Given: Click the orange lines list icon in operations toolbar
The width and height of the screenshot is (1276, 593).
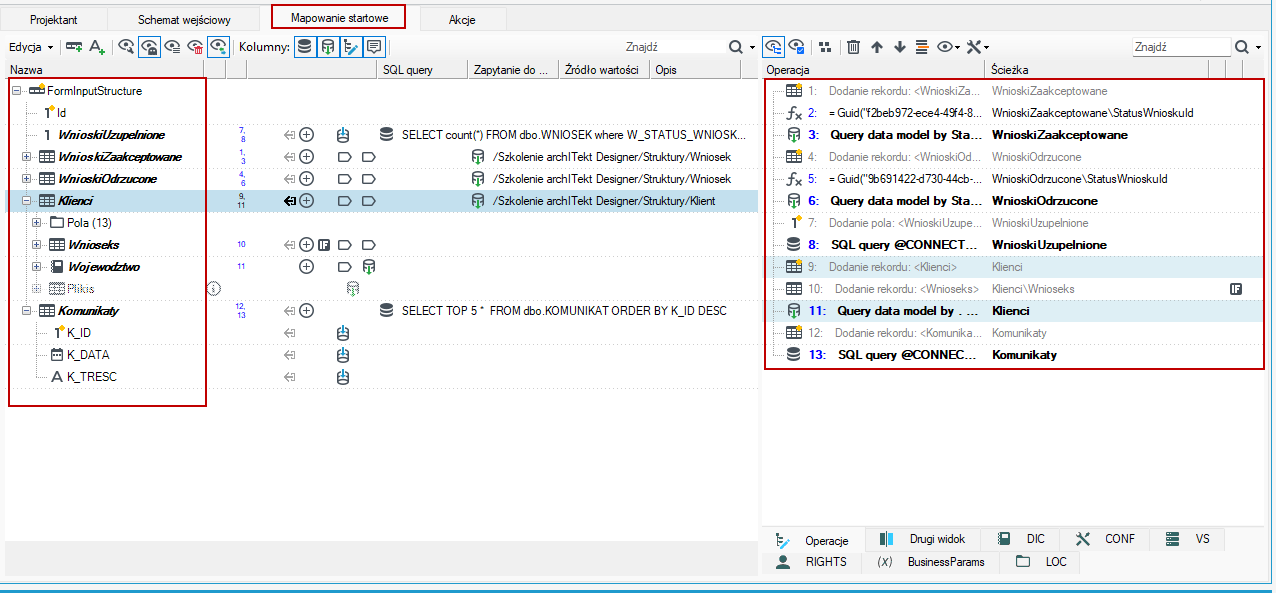Looking at the screenshot, I should 922,47.
